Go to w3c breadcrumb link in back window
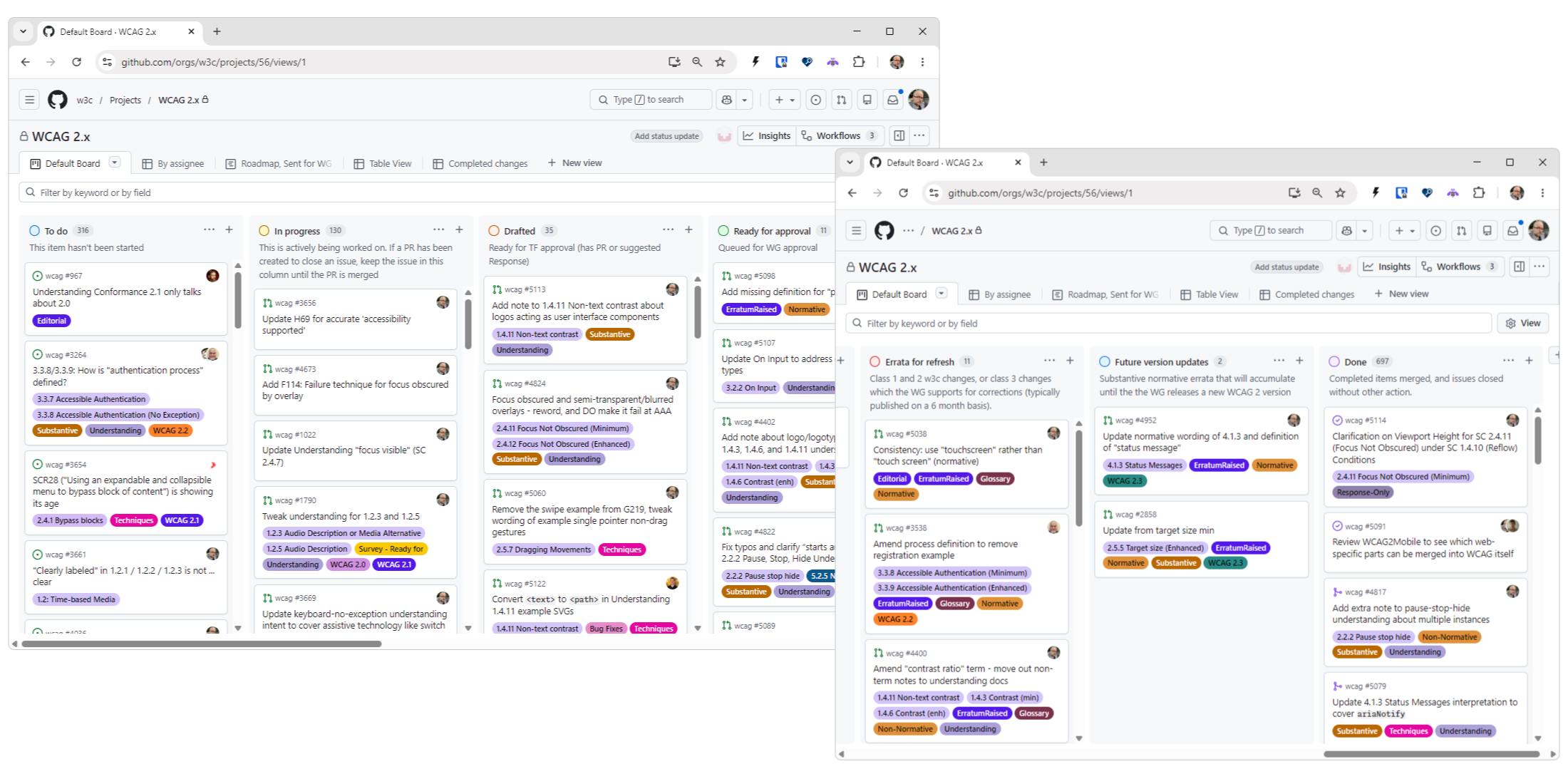The height and width of the screenshot is (784, 1568). click(x=84, y=100)
